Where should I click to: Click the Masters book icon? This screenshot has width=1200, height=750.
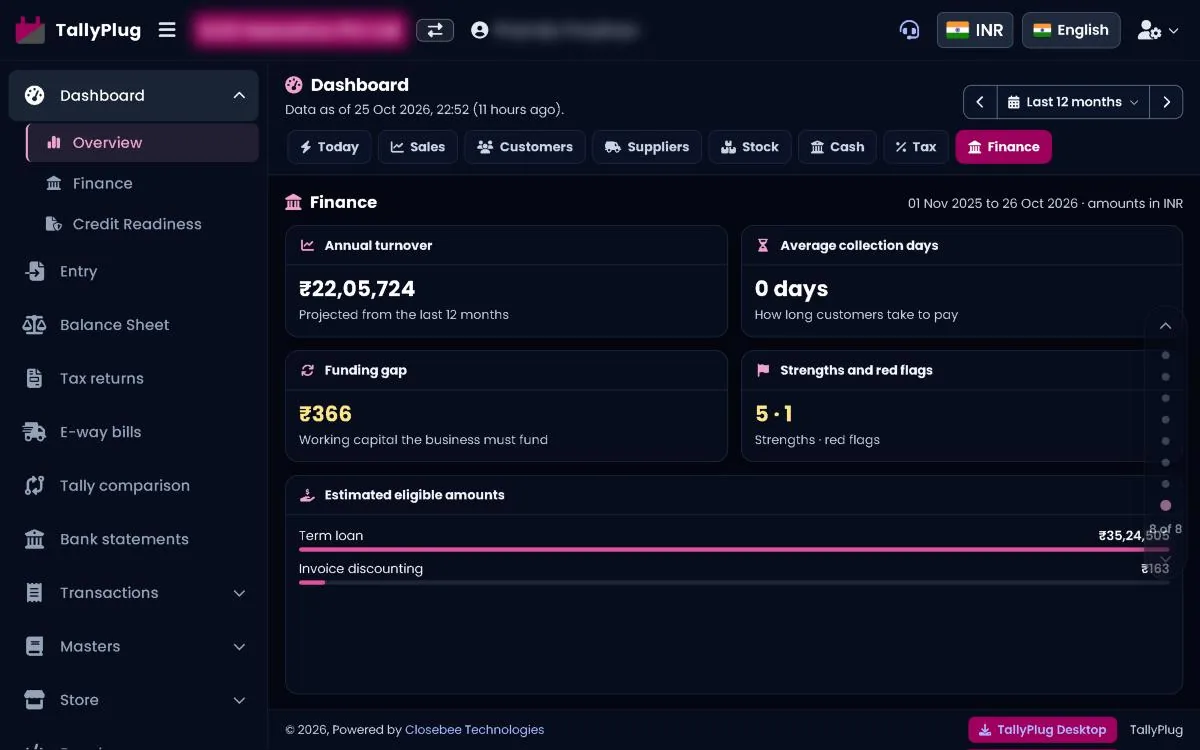[35, 647]
